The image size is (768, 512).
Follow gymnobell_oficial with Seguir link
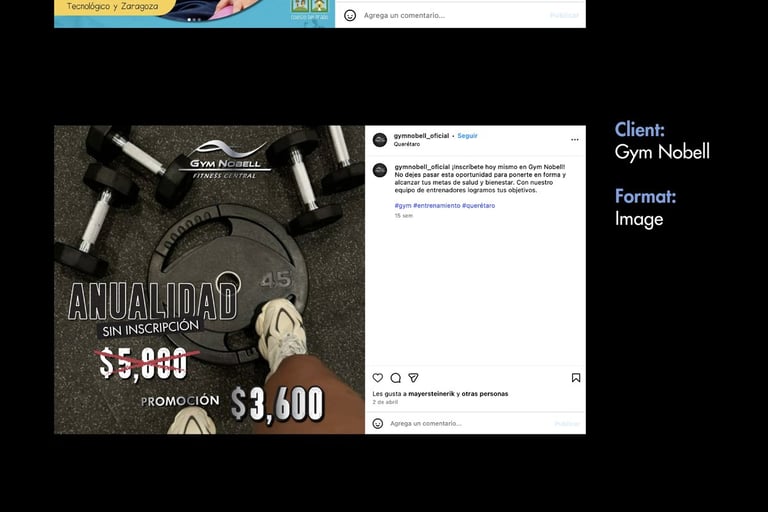(467, 136)
